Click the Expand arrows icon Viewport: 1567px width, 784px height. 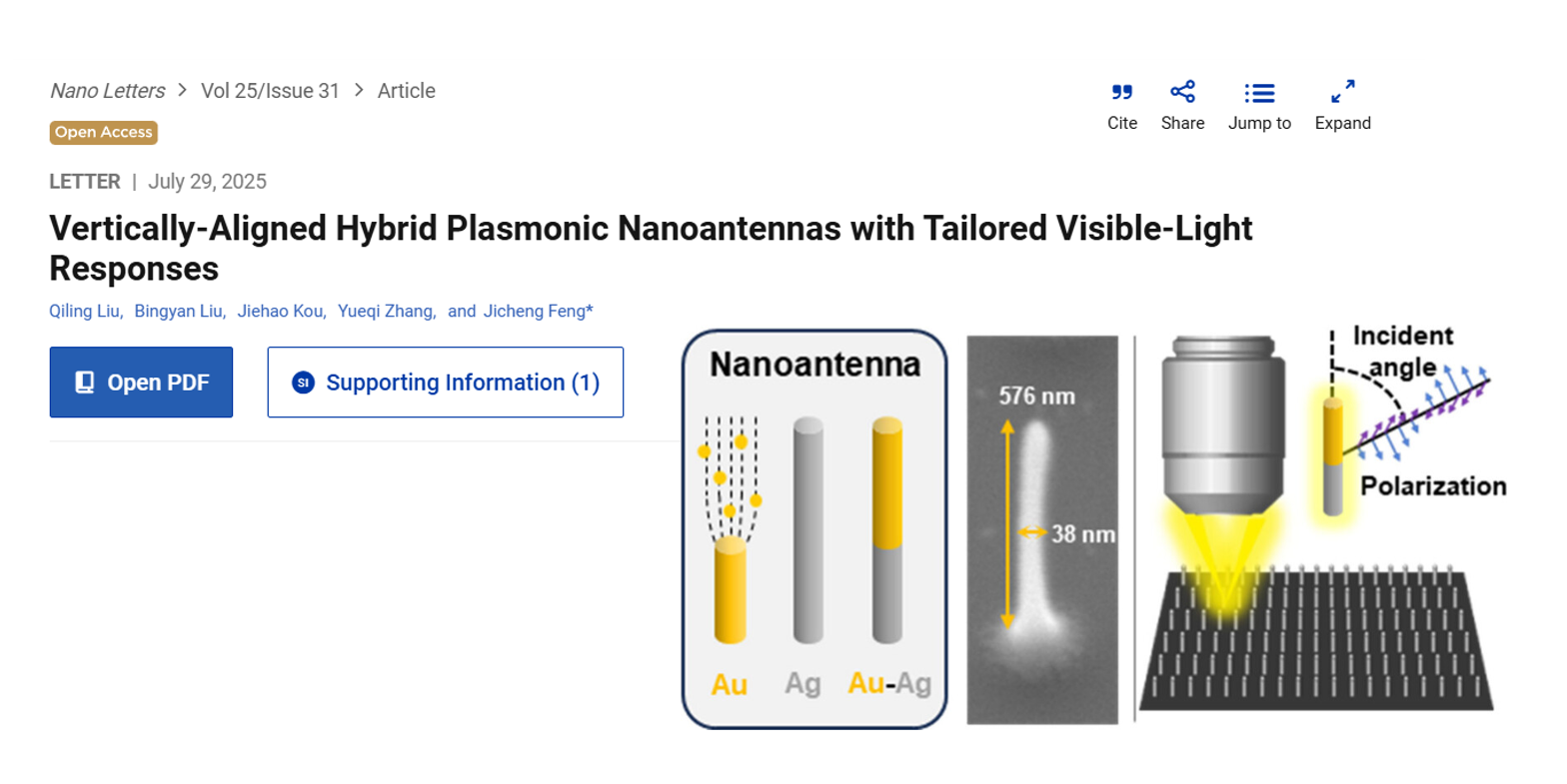pyautogui.click(x=1342, y=92)
